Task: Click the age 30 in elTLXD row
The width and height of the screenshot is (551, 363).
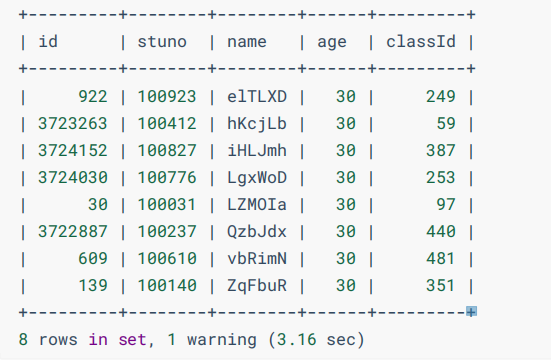Action: click(346, 96)
